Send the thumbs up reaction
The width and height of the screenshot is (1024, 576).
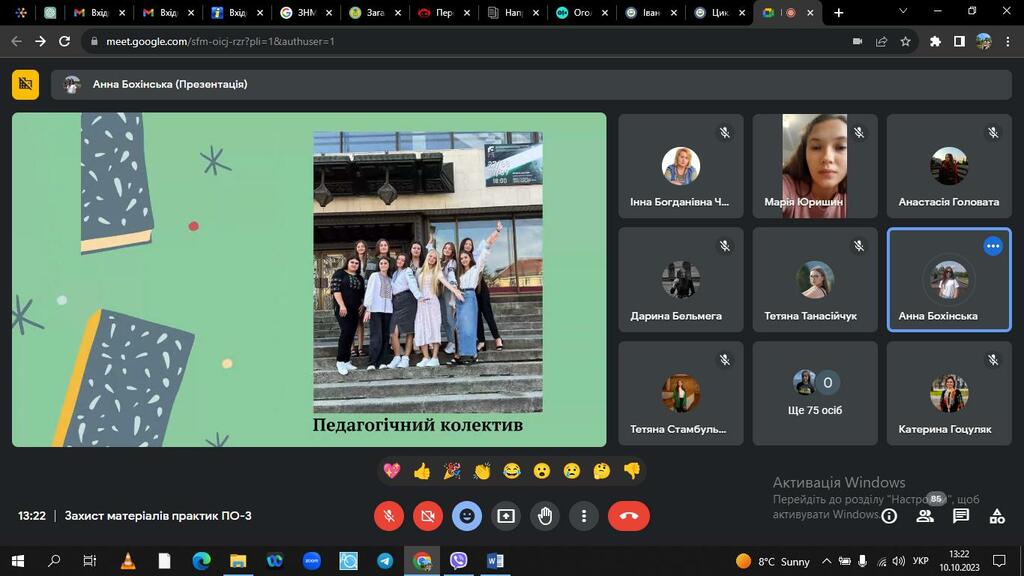[x=422, y=470]
